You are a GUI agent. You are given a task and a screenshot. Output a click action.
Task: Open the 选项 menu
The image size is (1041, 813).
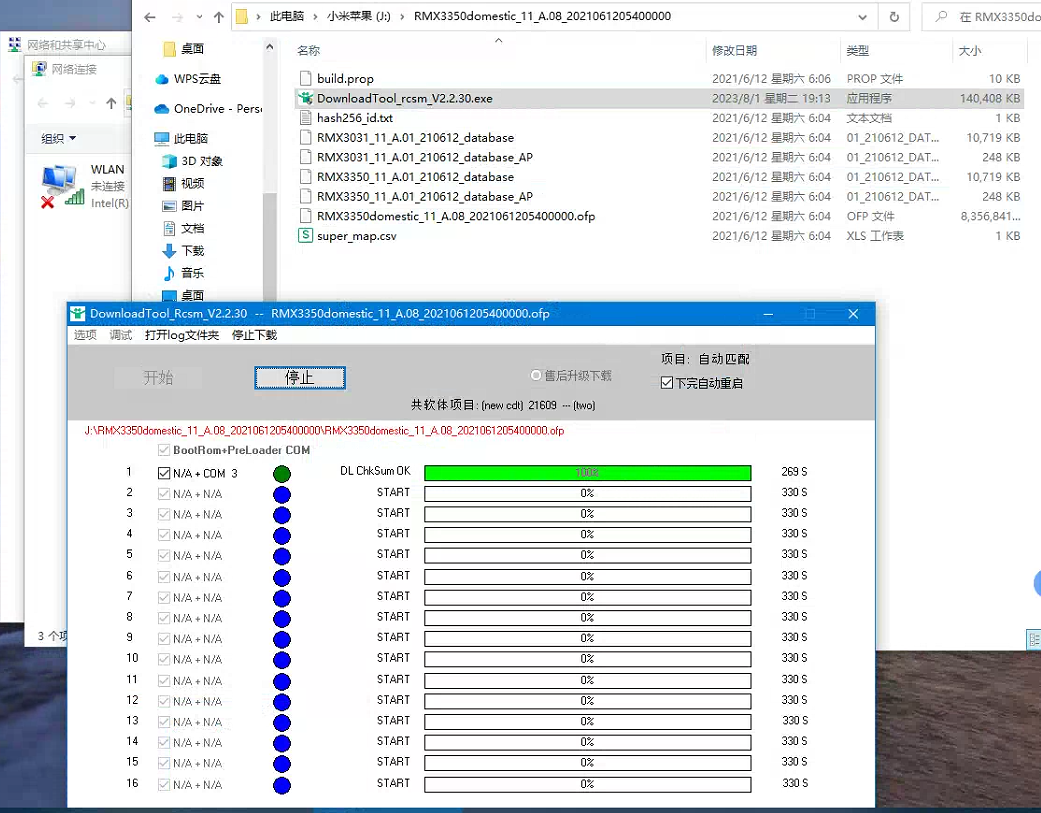point(85,335)
